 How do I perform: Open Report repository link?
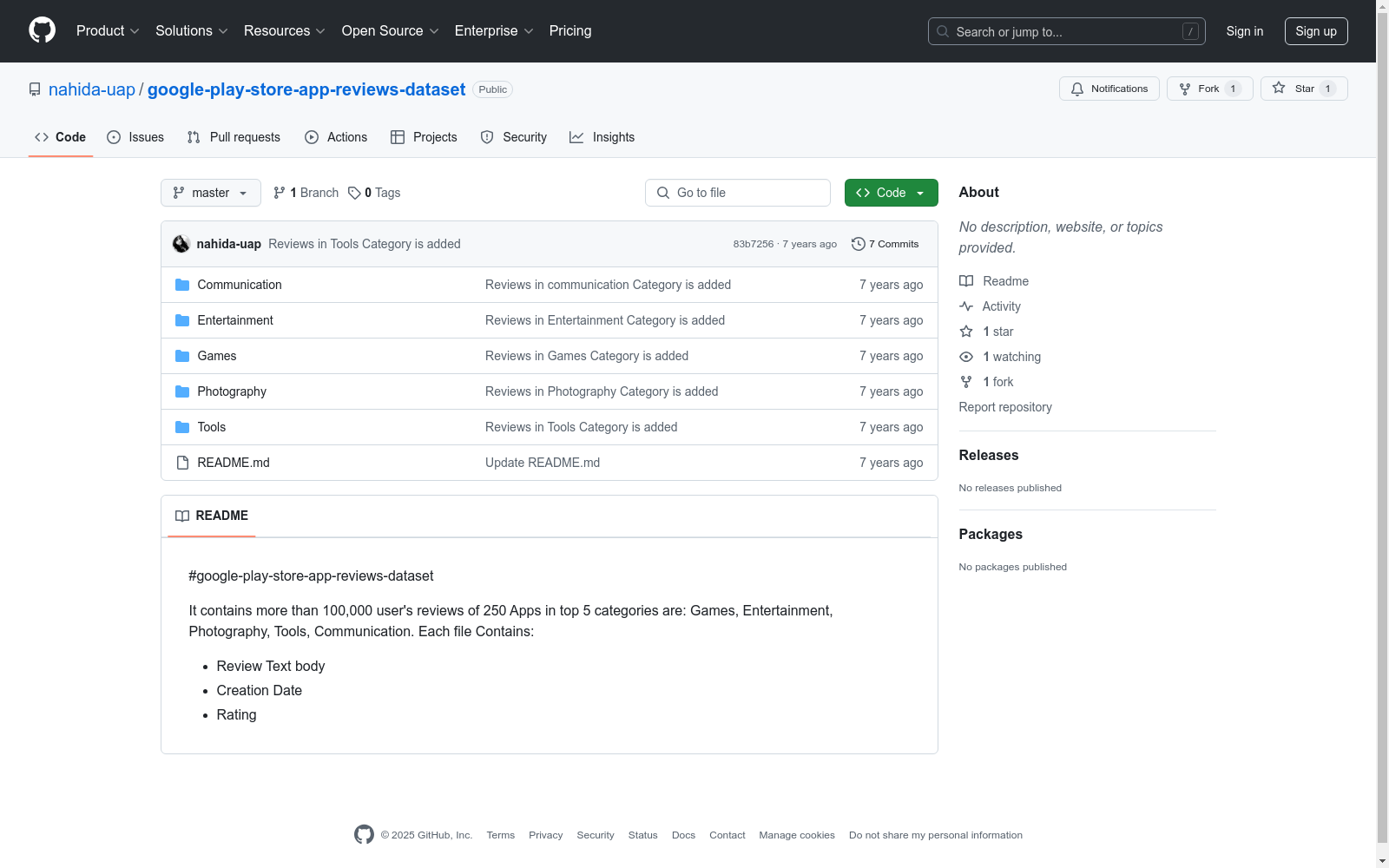tap(1005, 407)
